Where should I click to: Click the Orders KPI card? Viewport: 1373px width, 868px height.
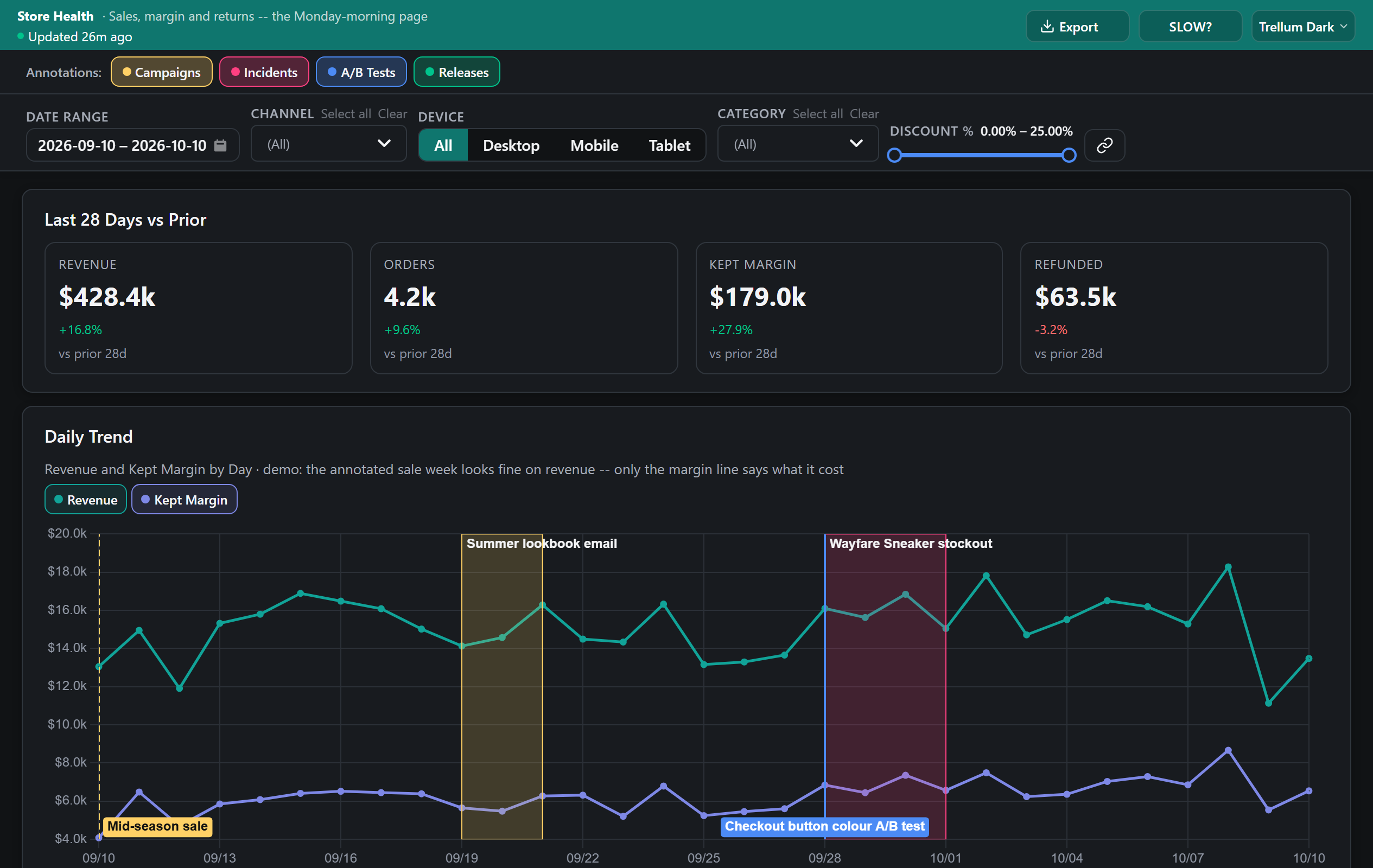(x=524, y=308)
